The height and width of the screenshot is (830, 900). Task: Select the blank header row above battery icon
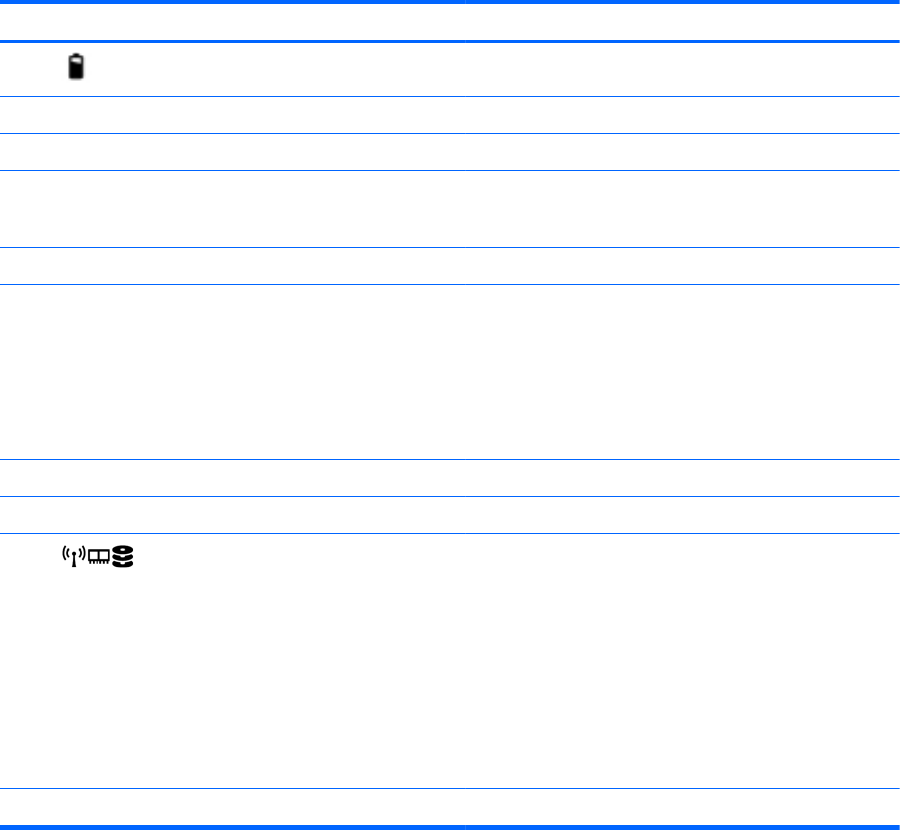[x=450, y=22]
